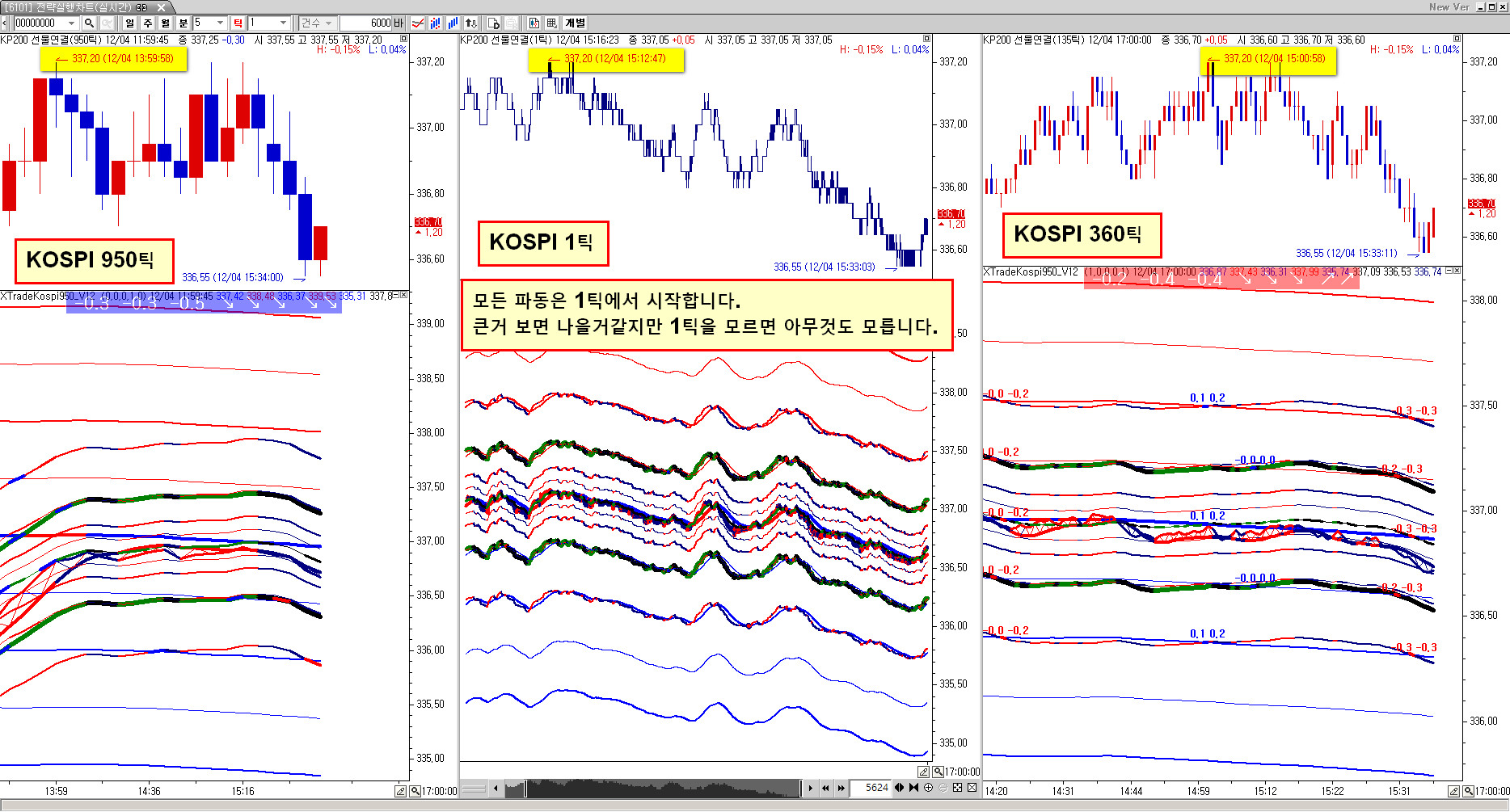Click the left handle of the range slider
This screenshot has width=1510, height=812.
525,788
